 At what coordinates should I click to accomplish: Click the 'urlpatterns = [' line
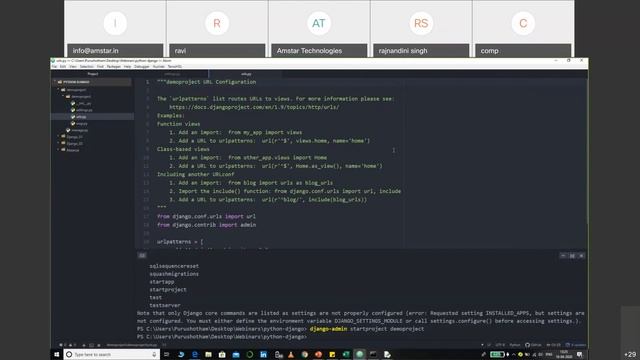[180, 242]
